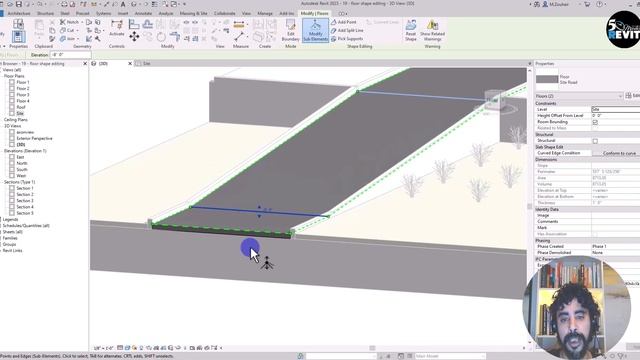Screen dimensions: 640x360
Task: Click Activate controls icon
Action: coord(117,28)
